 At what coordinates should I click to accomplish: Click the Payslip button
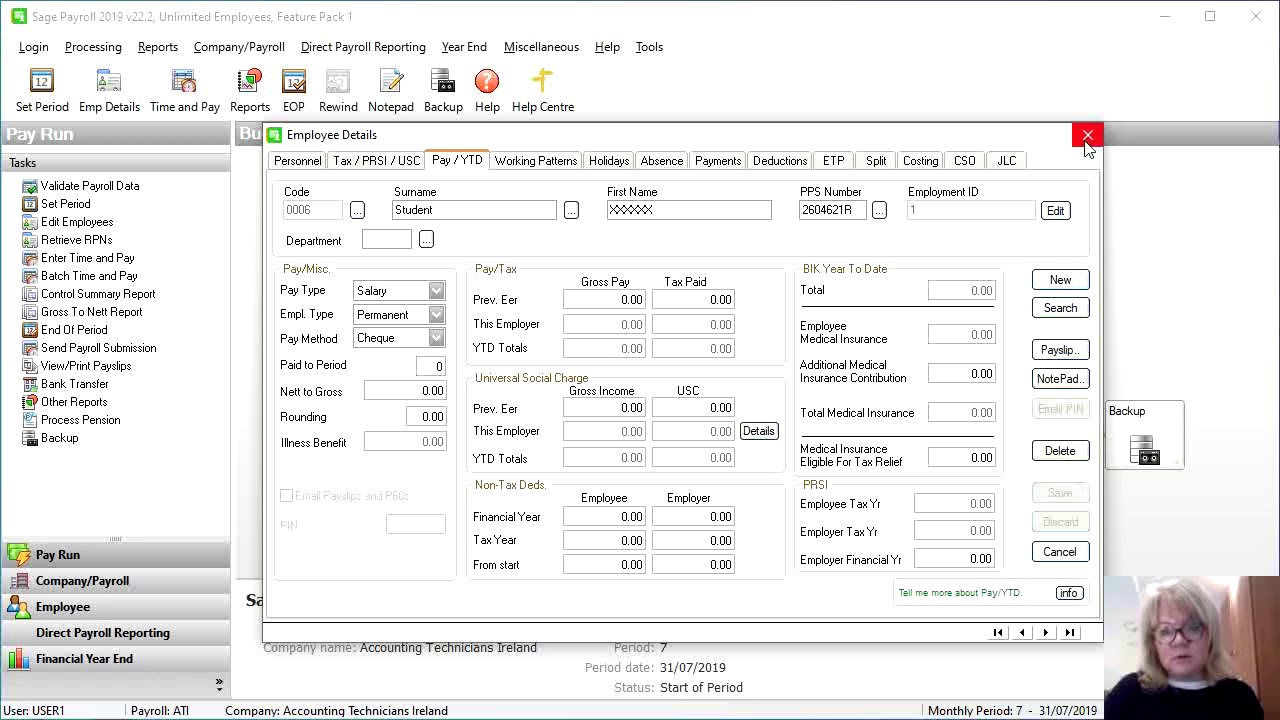pyautogui.click(x=1060, y=350)
